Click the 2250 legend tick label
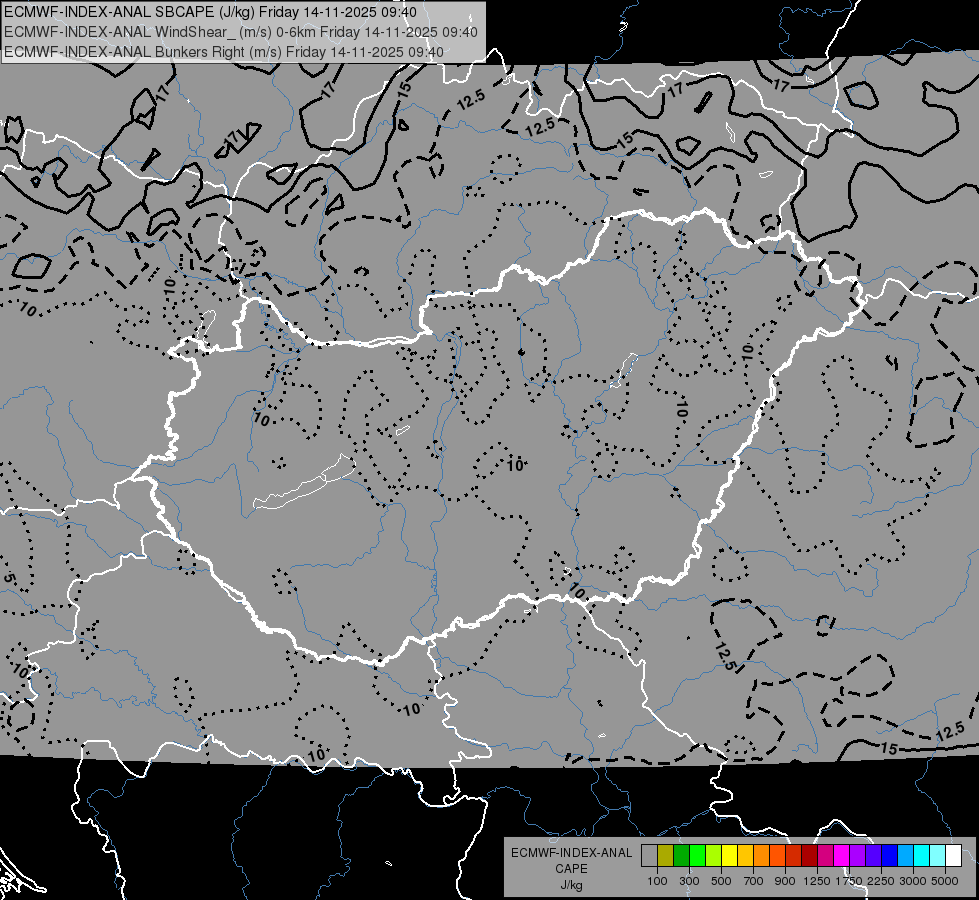The width and height of the screenshot is (979, 900). tap(882, 881)
